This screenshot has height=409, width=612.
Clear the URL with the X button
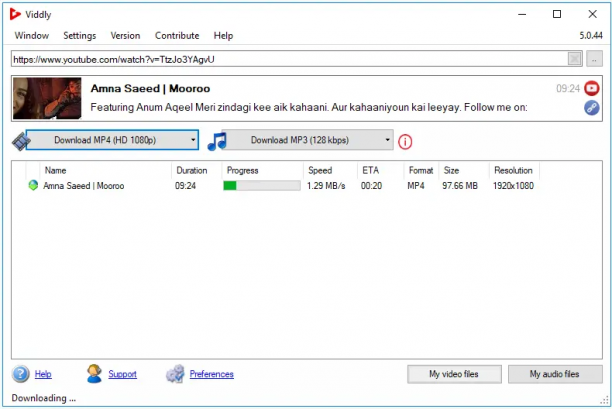click(x=575, y=59)
